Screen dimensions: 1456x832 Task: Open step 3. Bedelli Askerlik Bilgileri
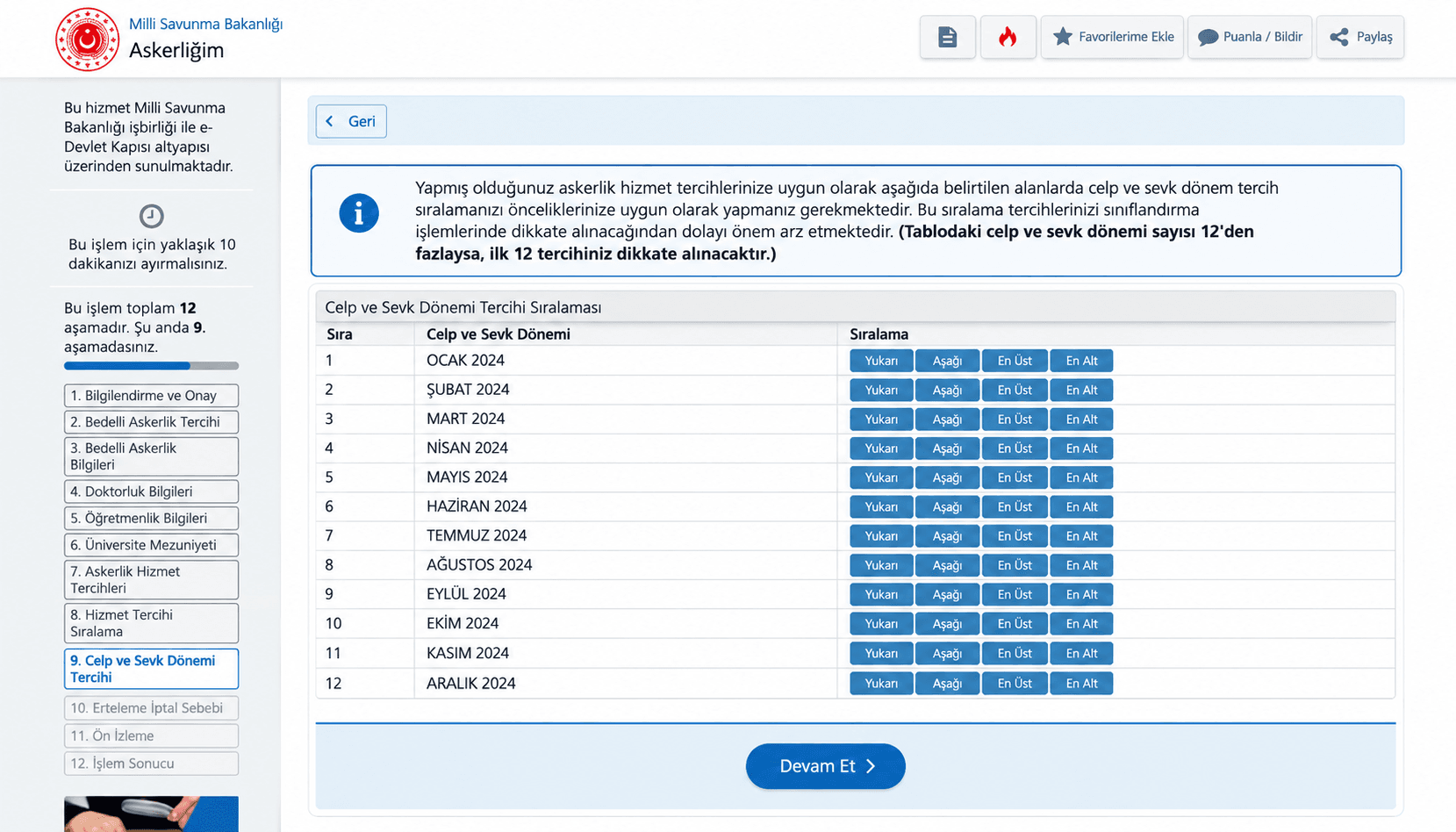[151, 456]
